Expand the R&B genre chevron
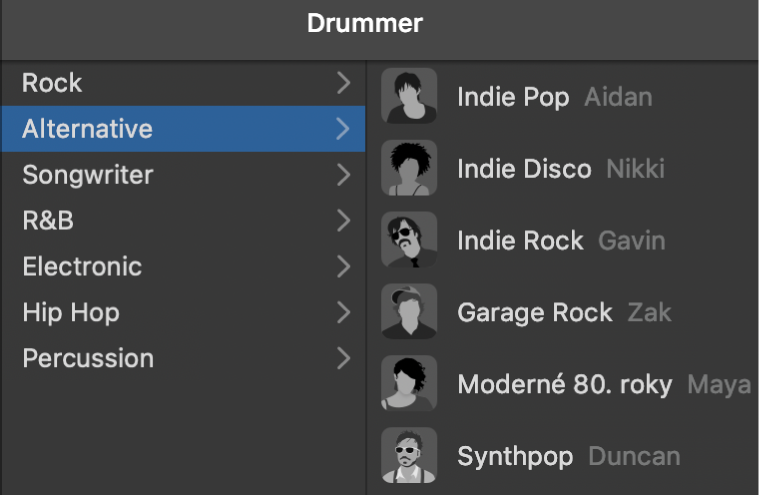Viewport: 761px width, 495px height. (344, 221)
